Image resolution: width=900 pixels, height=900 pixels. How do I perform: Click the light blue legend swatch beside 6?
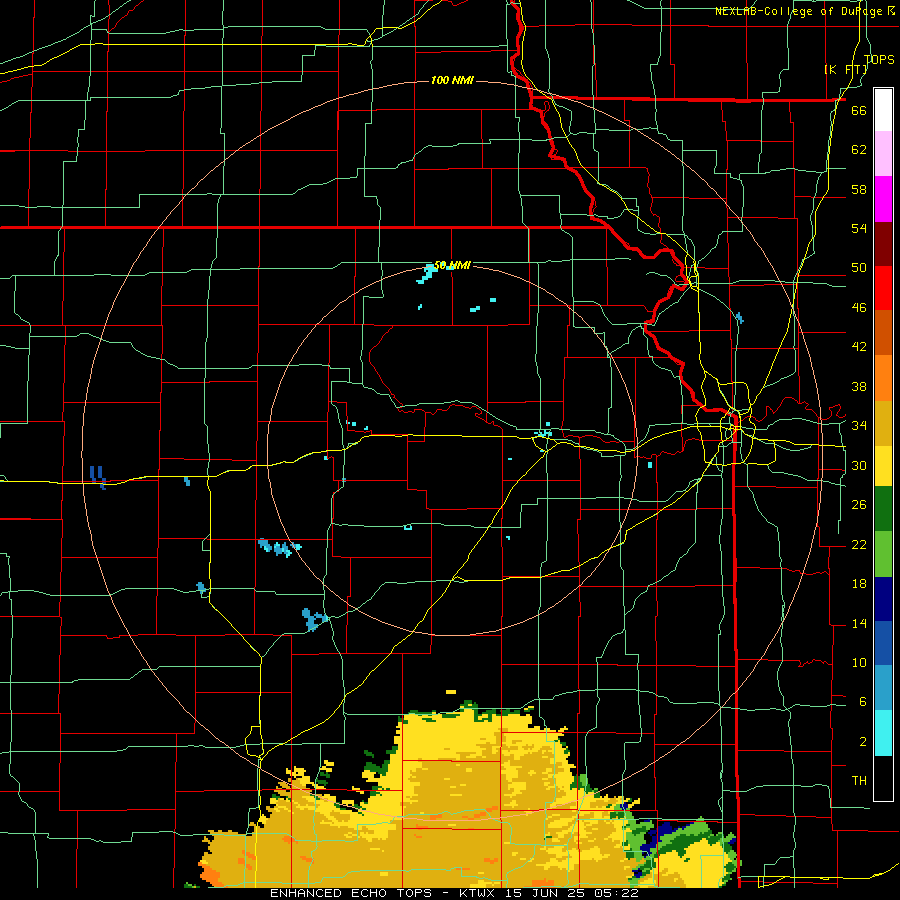click(883, 688)
